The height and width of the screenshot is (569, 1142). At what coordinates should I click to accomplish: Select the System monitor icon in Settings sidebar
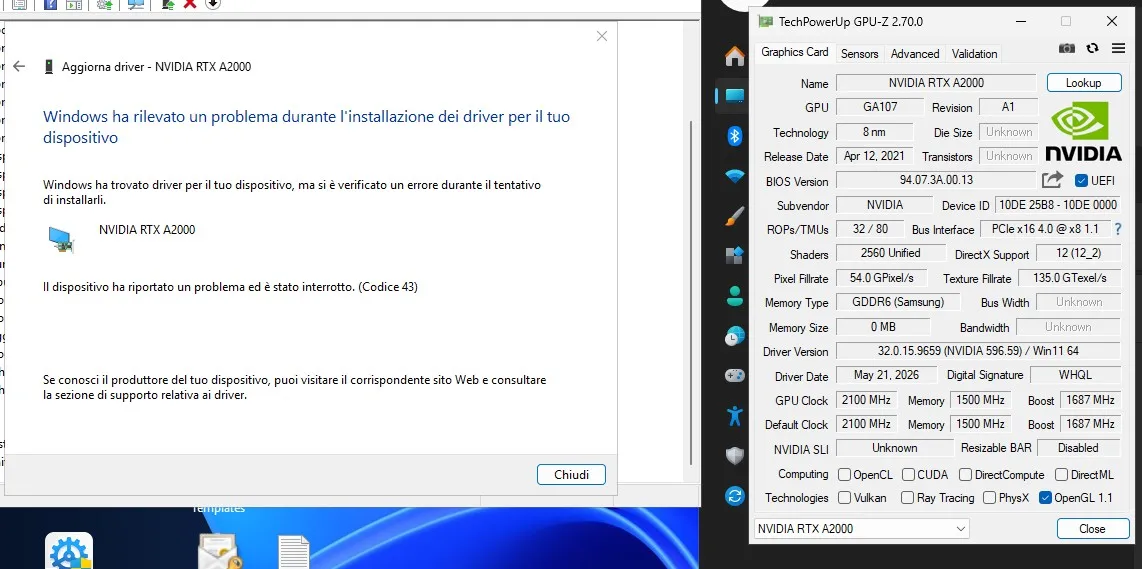pyautogui.click(x=734, y=95)
